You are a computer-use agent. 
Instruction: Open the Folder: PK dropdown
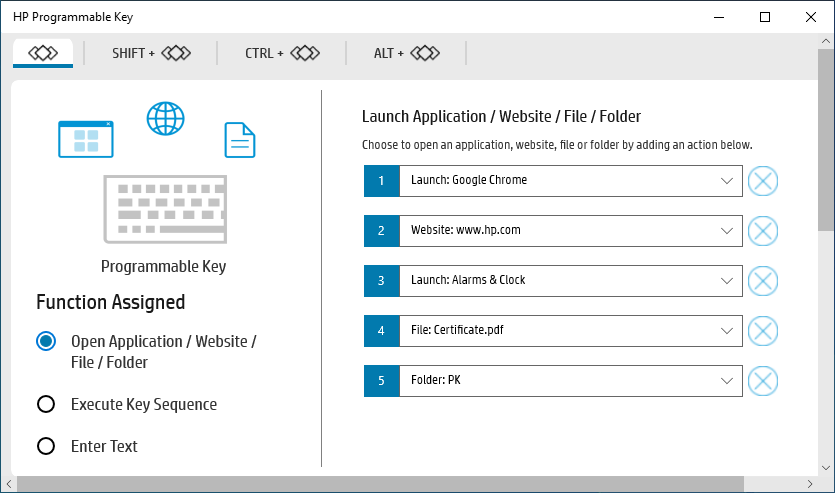click(571, 381)
